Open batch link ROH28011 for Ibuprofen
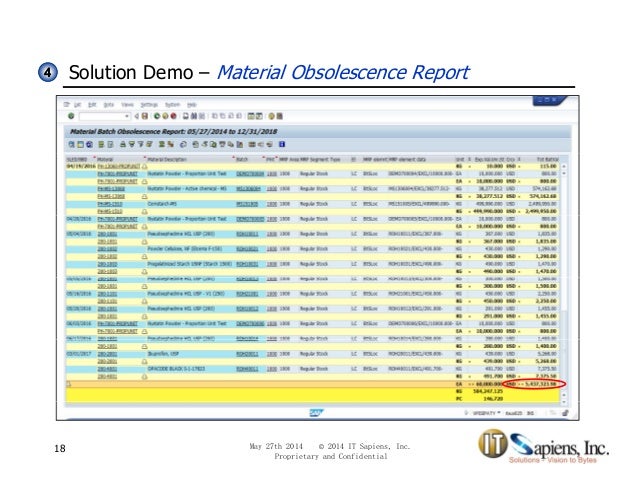Screen dimensions: 638x493 point(247,354)
